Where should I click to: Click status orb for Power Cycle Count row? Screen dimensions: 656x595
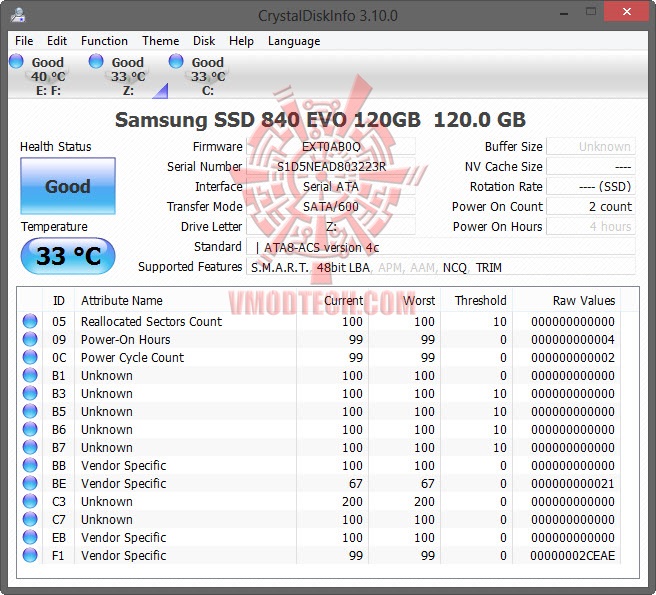[x=30, y=357]
